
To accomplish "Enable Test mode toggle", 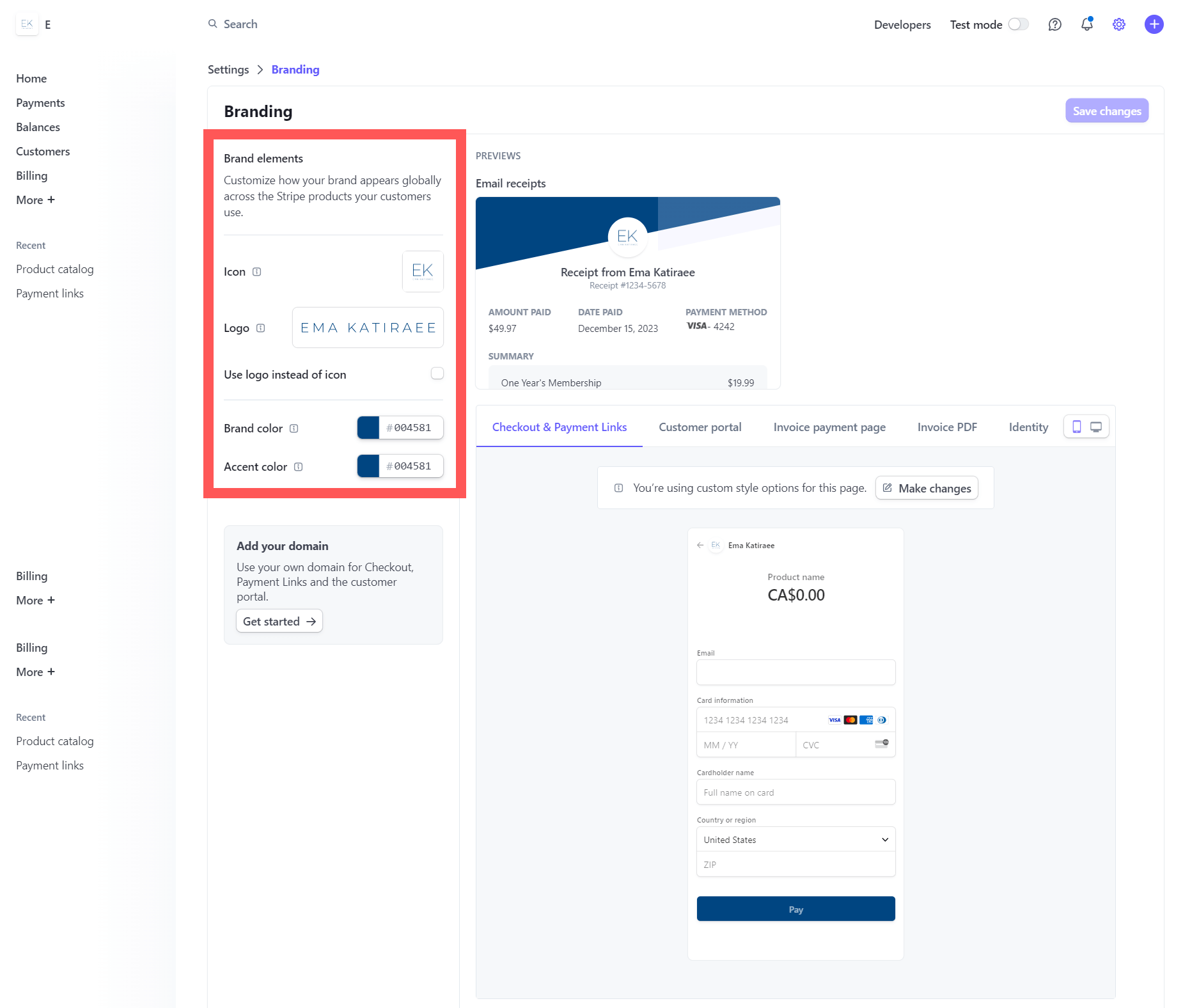I will click(1018, 24).
